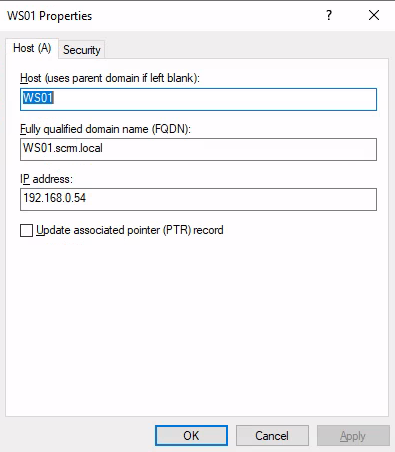This screenshot has width=395, height=452.
Task: Enable Update associated pointer (PTR) record checkbox
Action: (26, 230)
